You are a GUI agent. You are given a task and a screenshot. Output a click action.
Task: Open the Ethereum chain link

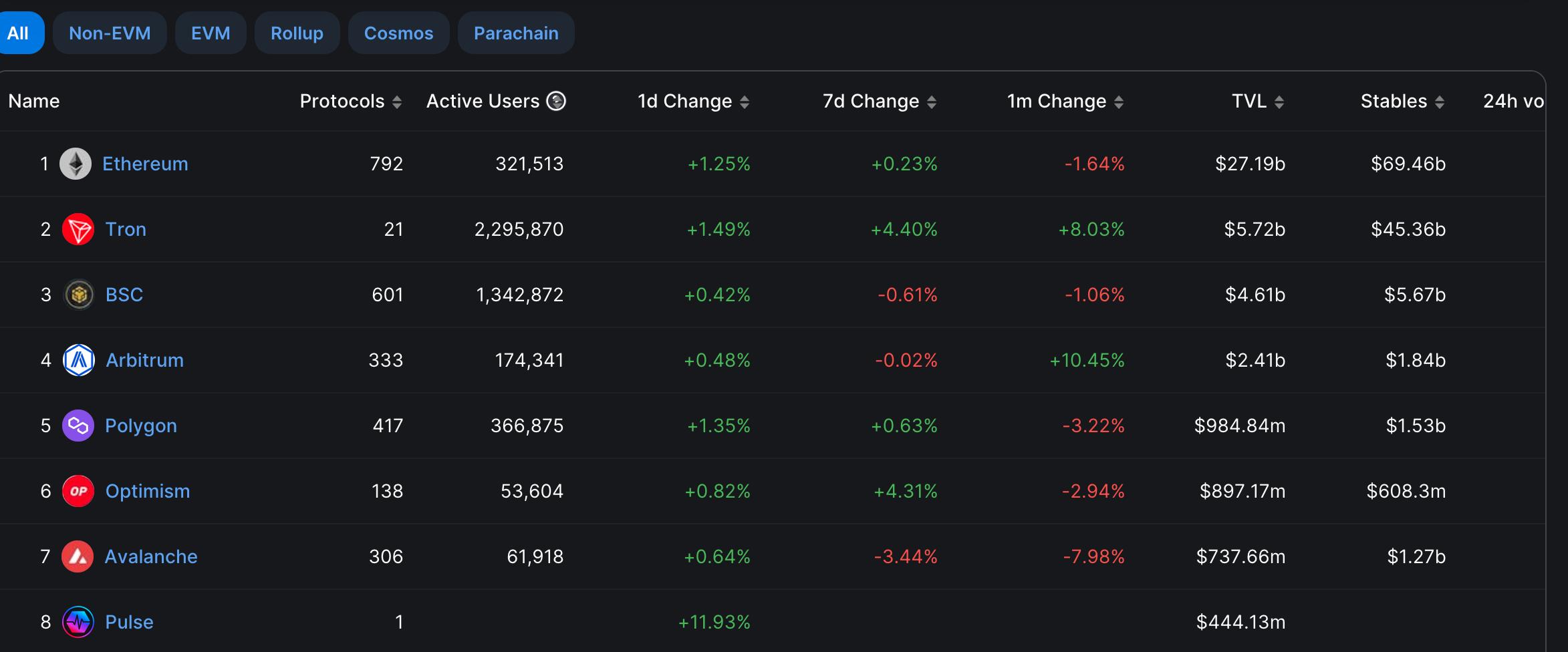coord(145,164)
